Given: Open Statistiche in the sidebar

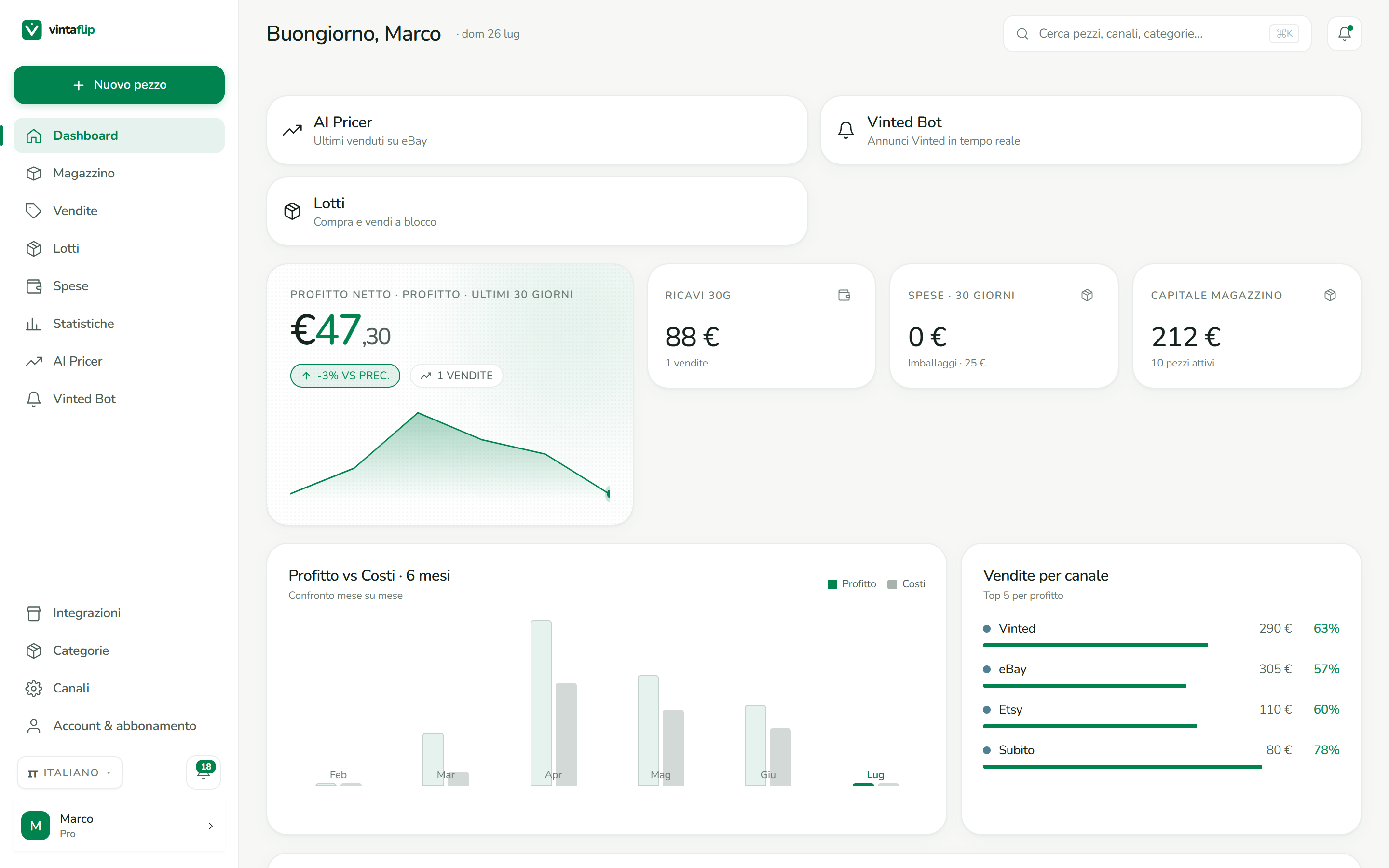Looking at the screenshot, I should pyautogui.click(x=119, y=323).
